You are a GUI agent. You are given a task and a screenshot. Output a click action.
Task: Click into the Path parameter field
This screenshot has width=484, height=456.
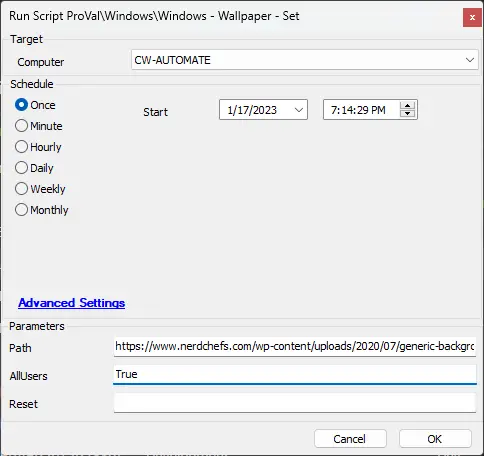(x=295, y=347)
